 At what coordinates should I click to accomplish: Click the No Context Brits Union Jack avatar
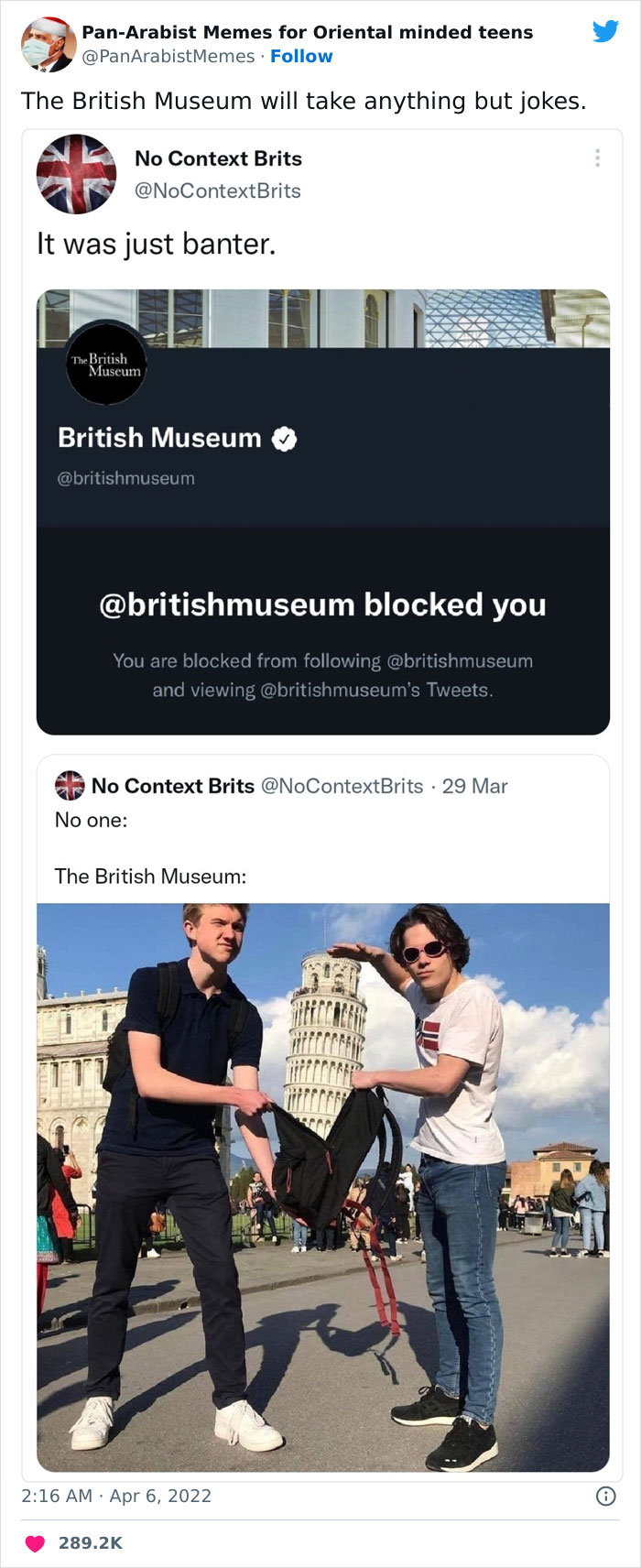[x=77, y=174]
